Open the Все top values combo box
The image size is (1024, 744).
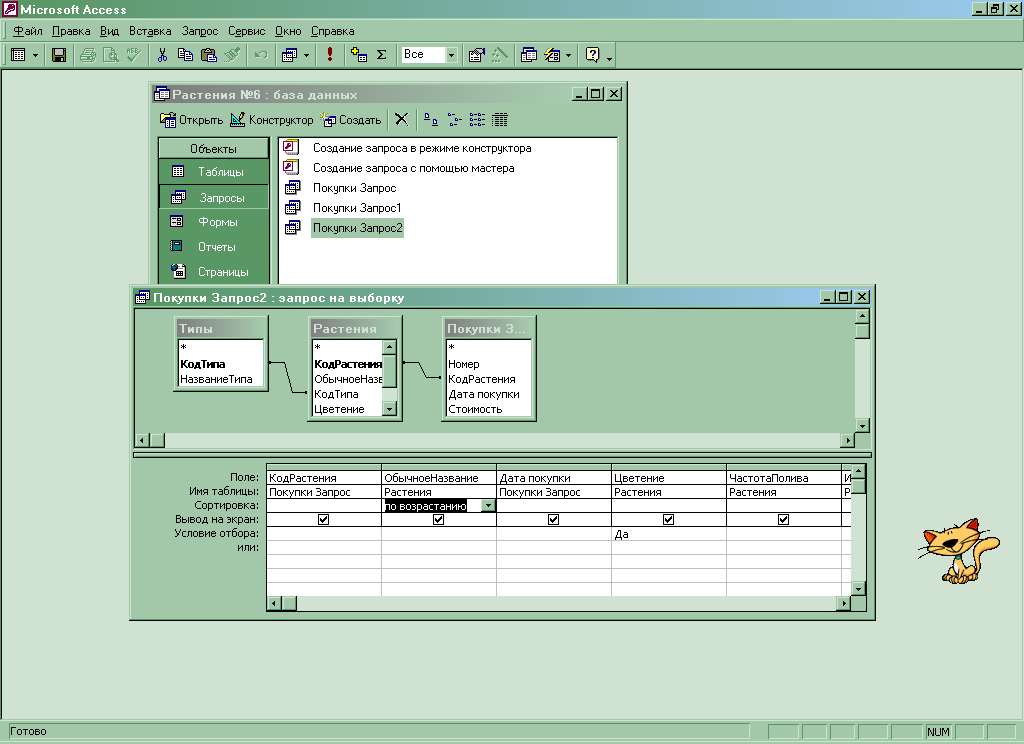451,55
